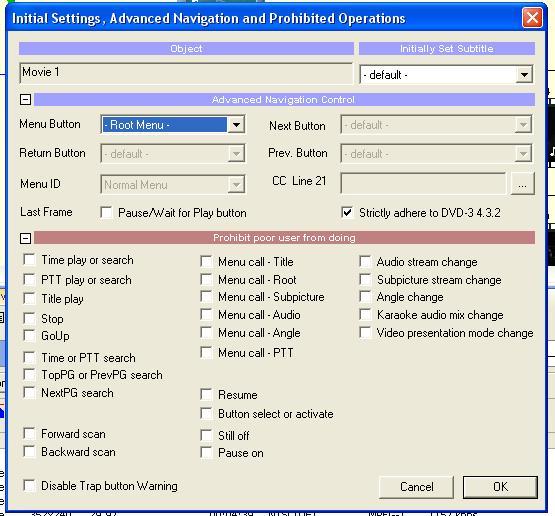Image resolution: width=555 pixels, height=516 pixels.
Task: Uncheck Strictly adhere to DVD-3 4.3.2
Action: 348,212
